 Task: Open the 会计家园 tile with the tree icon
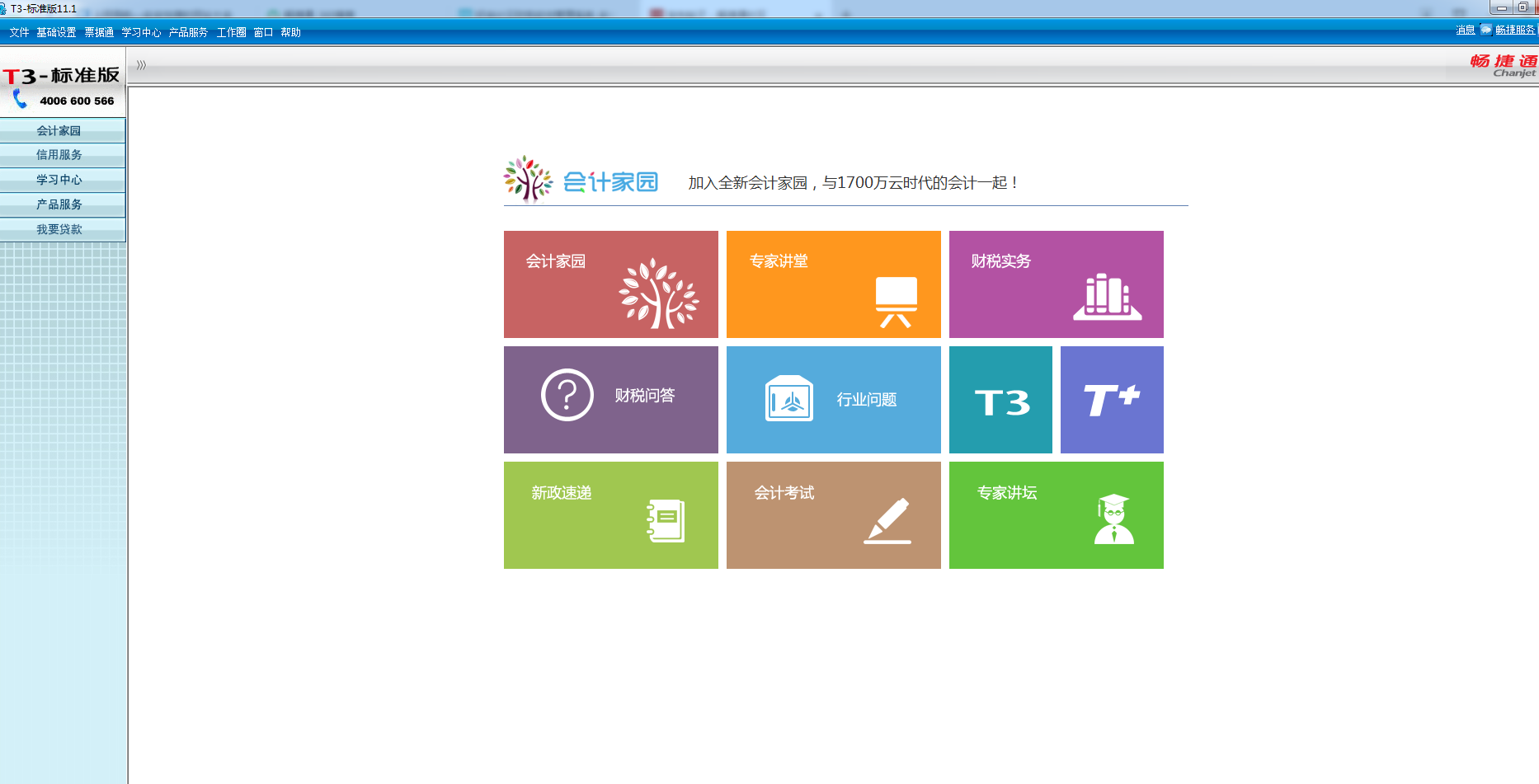(610, 284)
